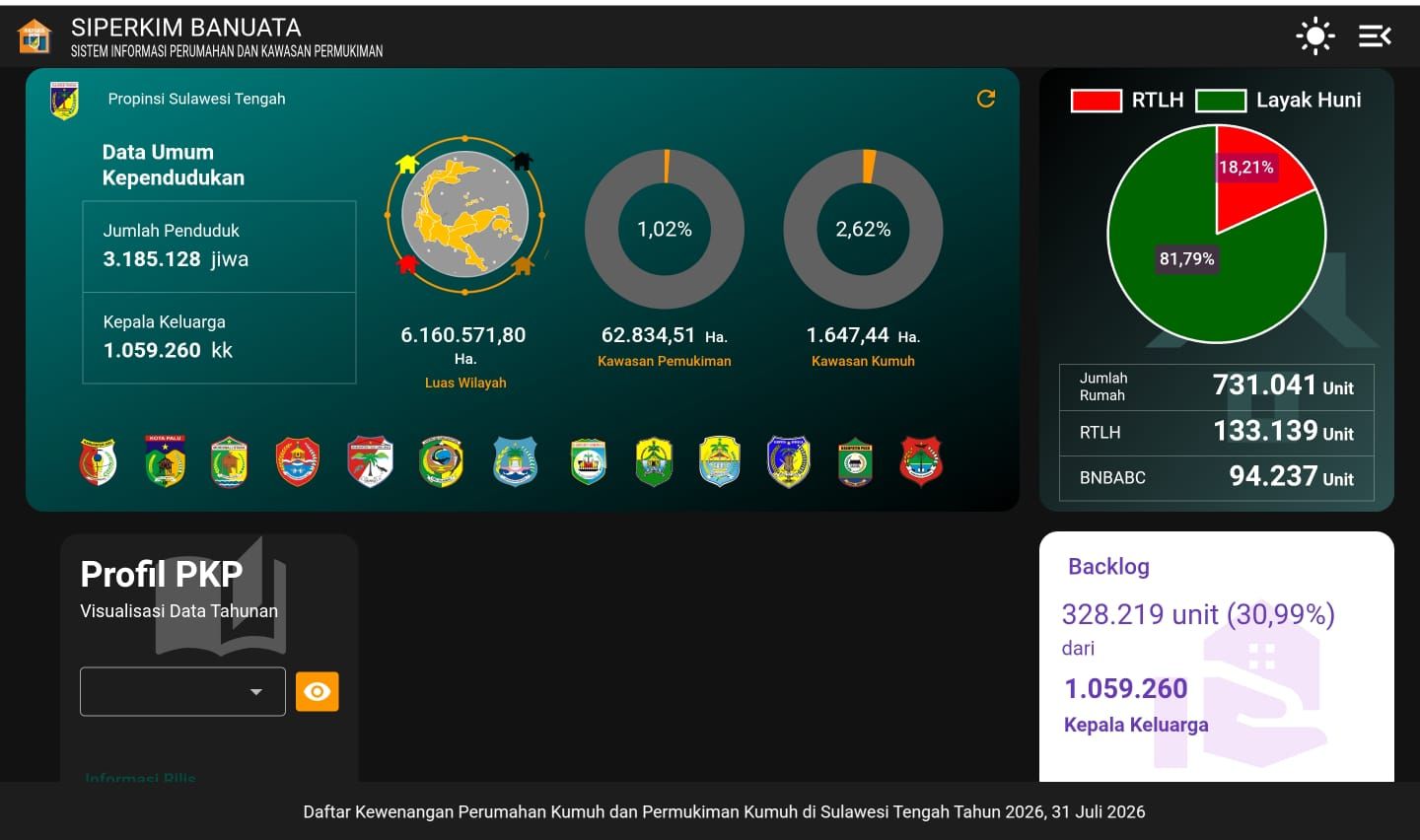Screen dimensions: 1420x840
Task: Select the dark-blue emblem with yellow wreath
Action: (x=788, y=461)
